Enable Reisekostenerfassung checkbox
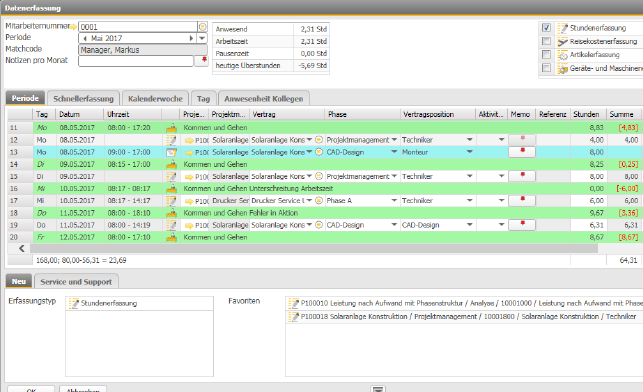The image size is (643, 392). [546, 41]
